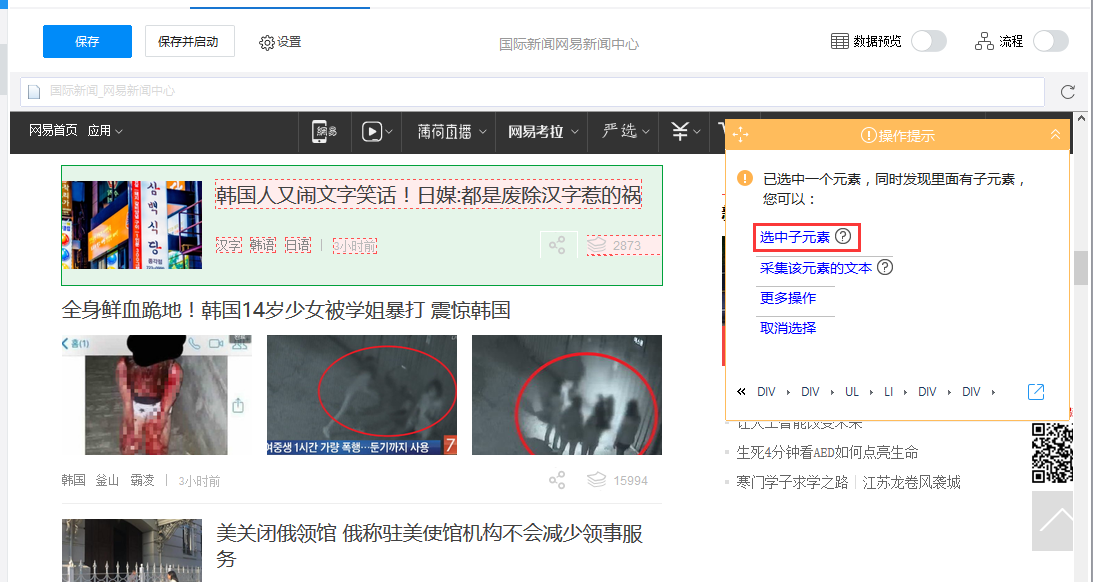The height and width of the screenshot is (582, 1093).
Task: Open headline 美关闭俄领馆
Action: (x=429, y=546)
